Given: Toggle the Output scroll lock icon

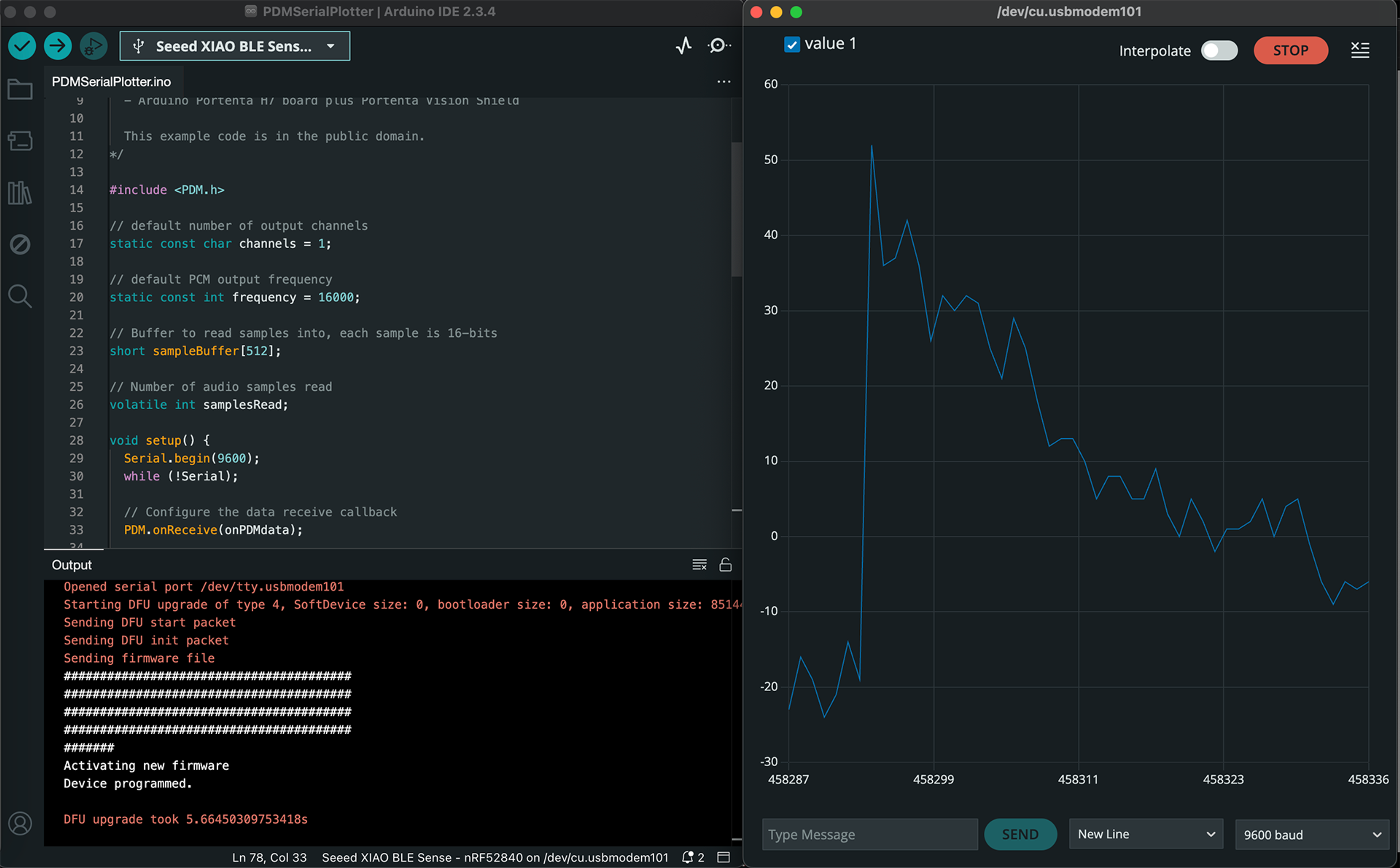Looking at the screenshot, I should click(725, 565).
